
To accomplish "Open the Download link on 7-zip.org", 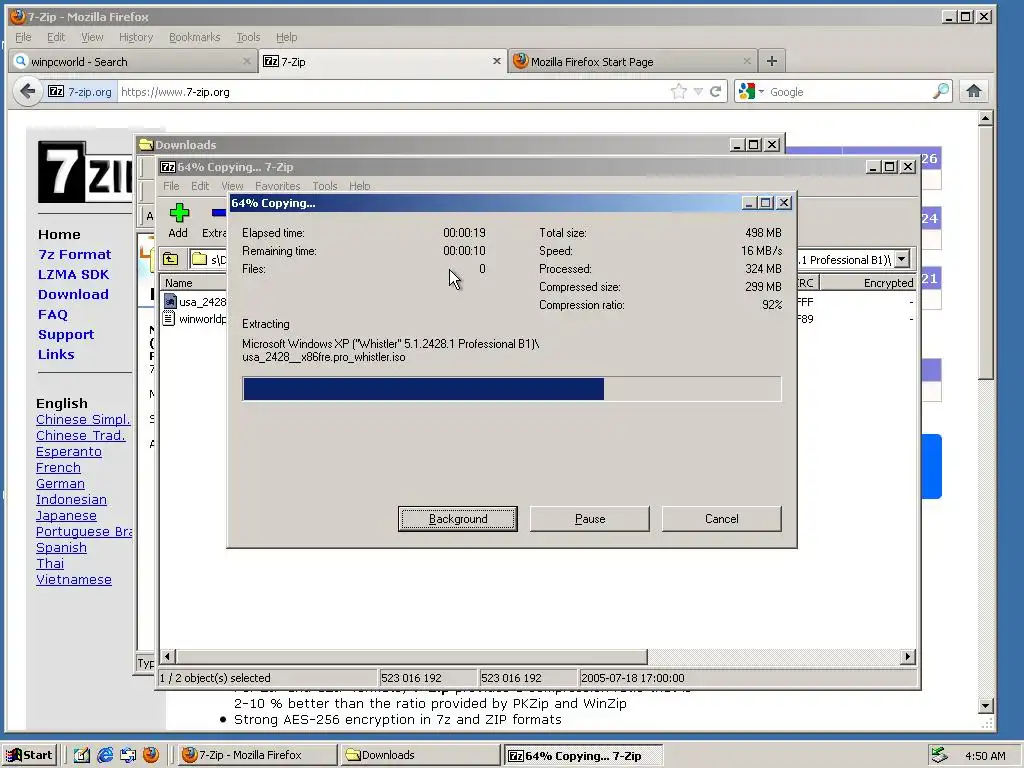I will [x=73, y=295].
